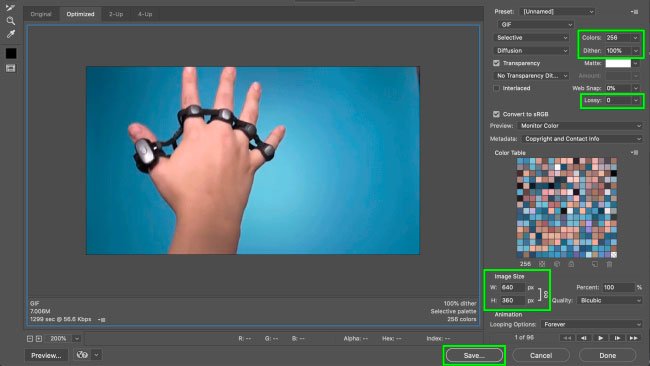
Task: Open the Looping Options Forever dropdown
Action: pyautogui.click(x=591, y=324)
